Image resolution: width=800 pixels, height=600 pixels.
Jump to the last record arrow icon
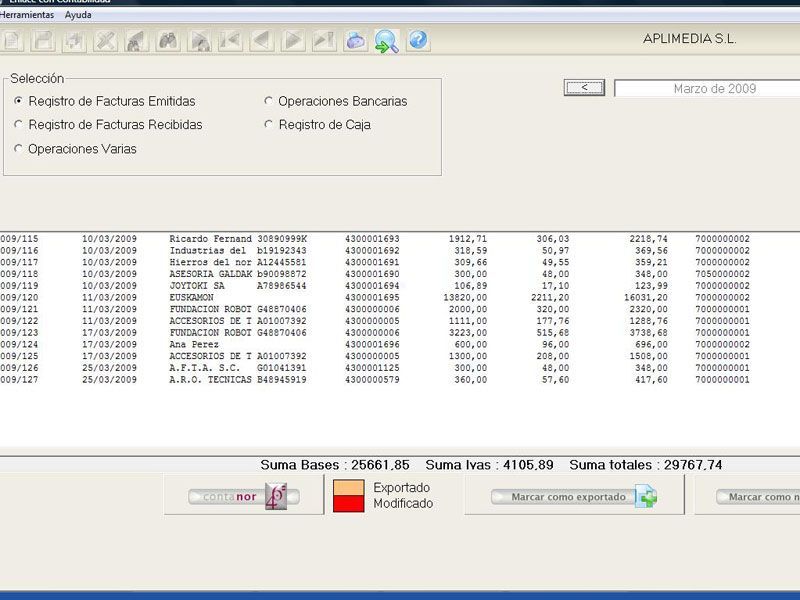(324, 41)
